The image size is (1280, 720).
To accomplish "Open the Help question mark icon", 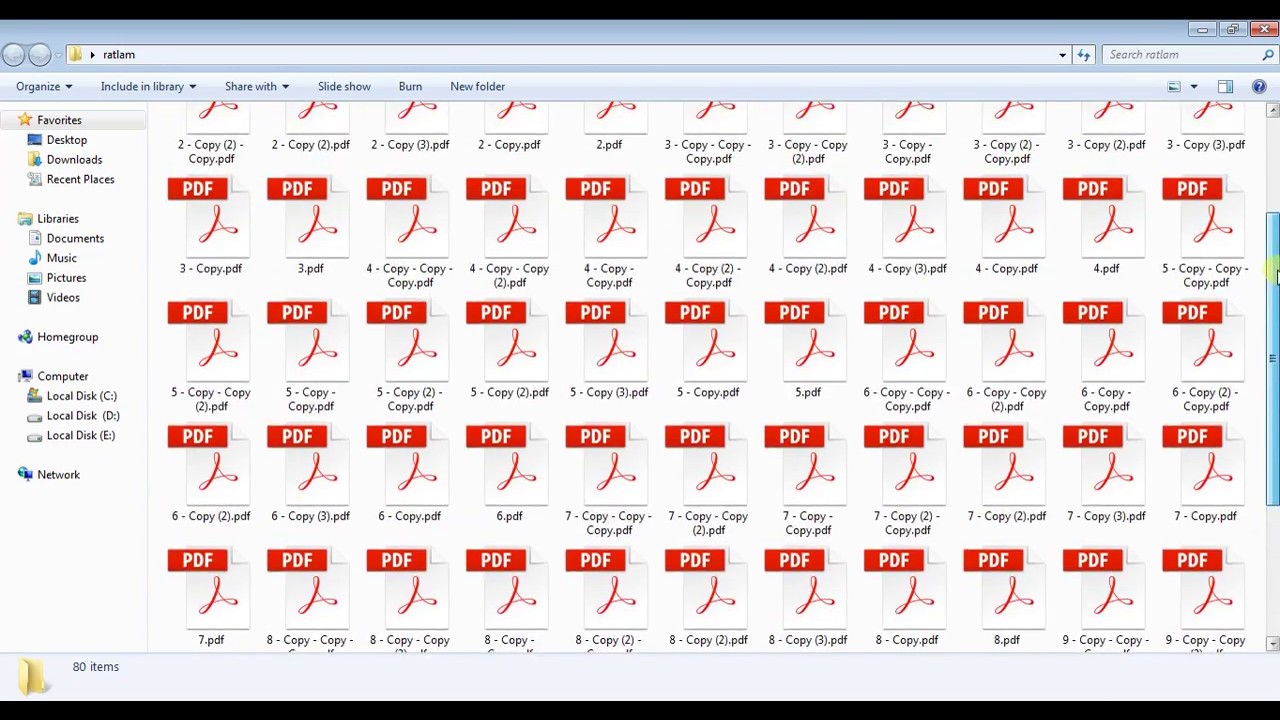I will click(1259, 87).
